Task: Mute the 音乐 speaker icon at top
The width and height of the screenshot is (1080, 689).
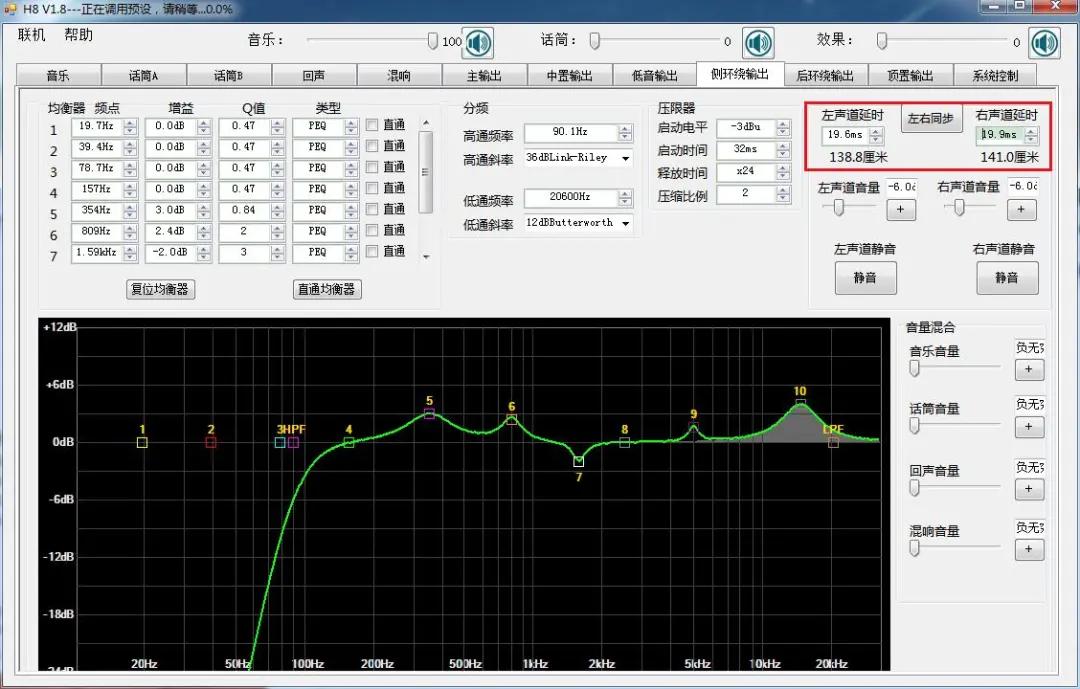Action: [x=477, y=42]
